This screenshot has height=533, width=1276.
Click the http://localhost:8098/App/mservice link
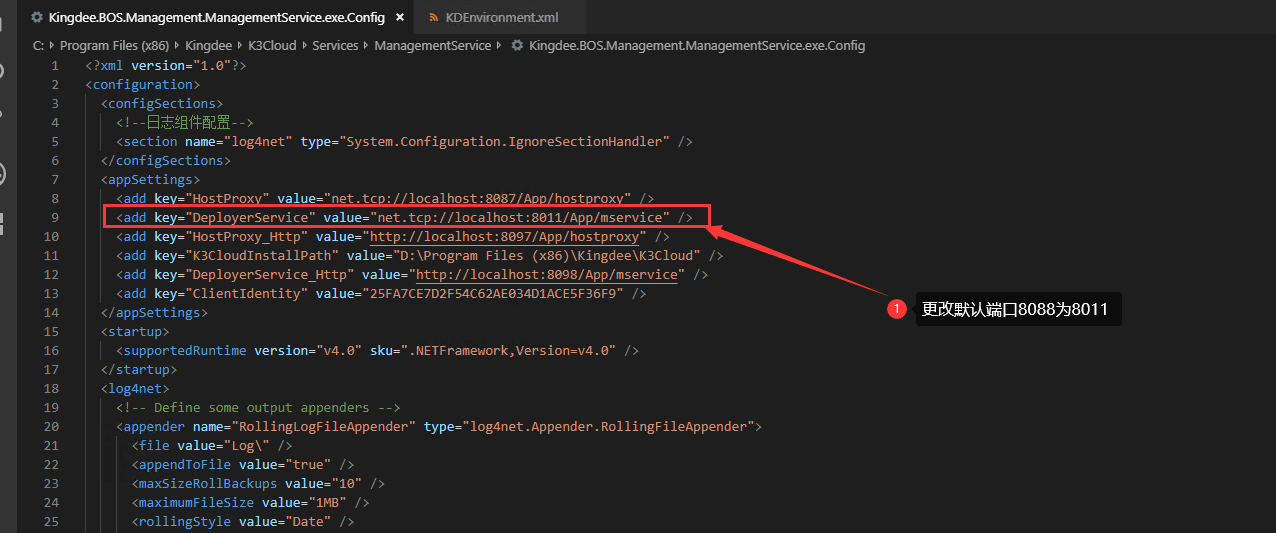pos(550,275)
